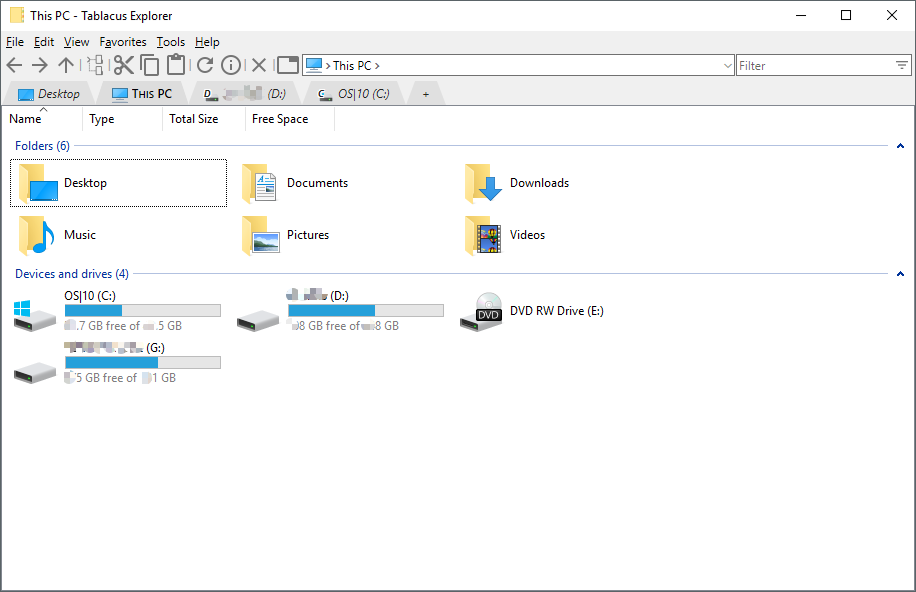Click the D: drive usage bar
Viewport: 916px width, 592px height.
366,310
